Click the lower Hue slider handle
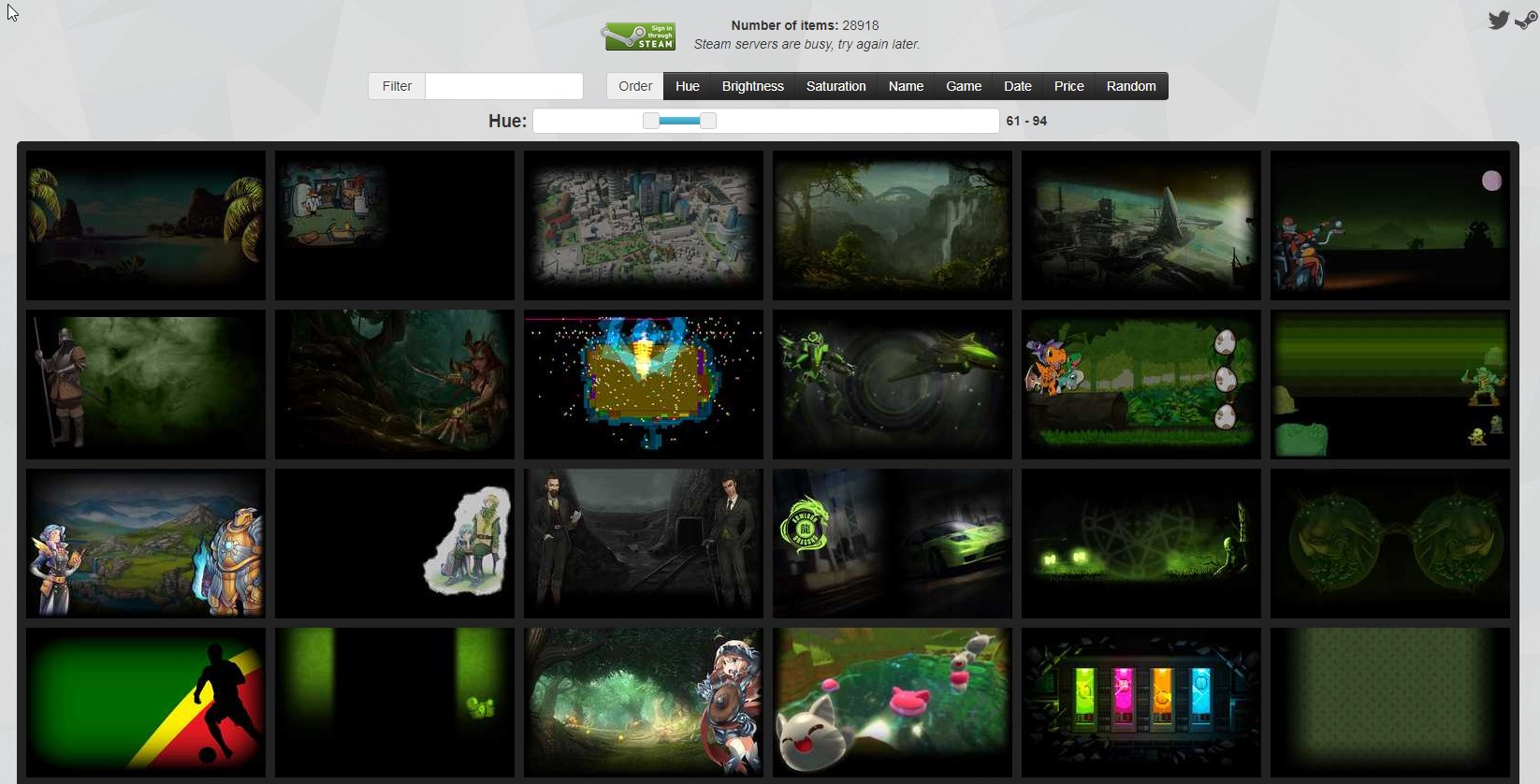This screenshot has height=784, width=1540. coord(651,121)
